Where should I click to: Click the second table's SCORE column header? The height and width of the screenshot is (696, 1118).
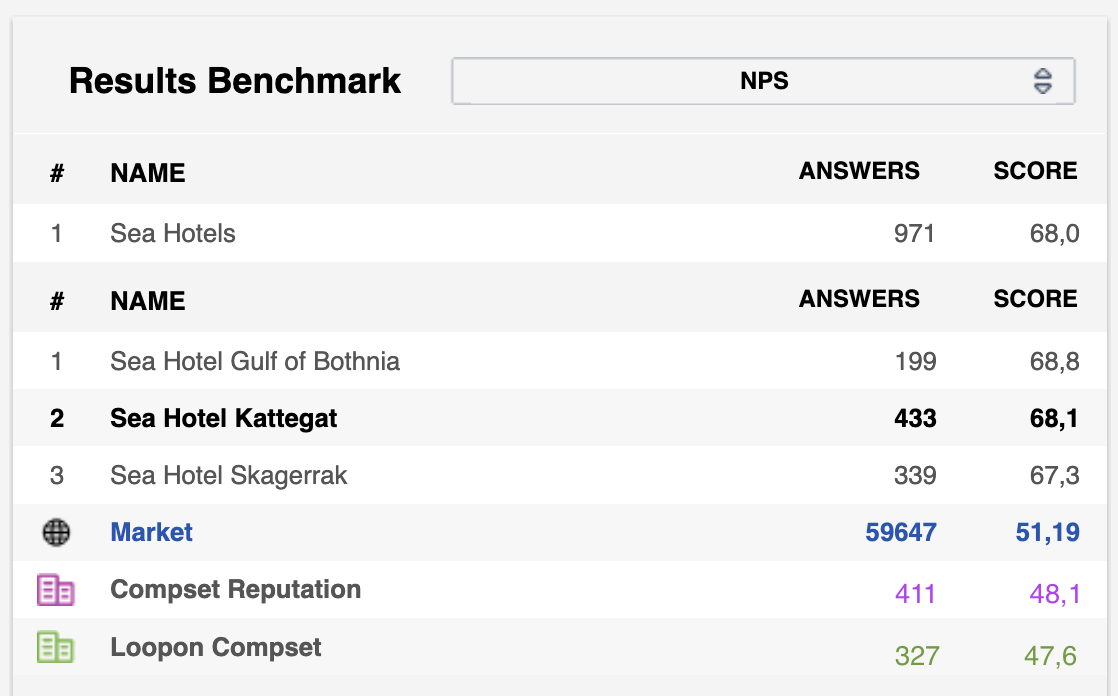coord(1035,299)
